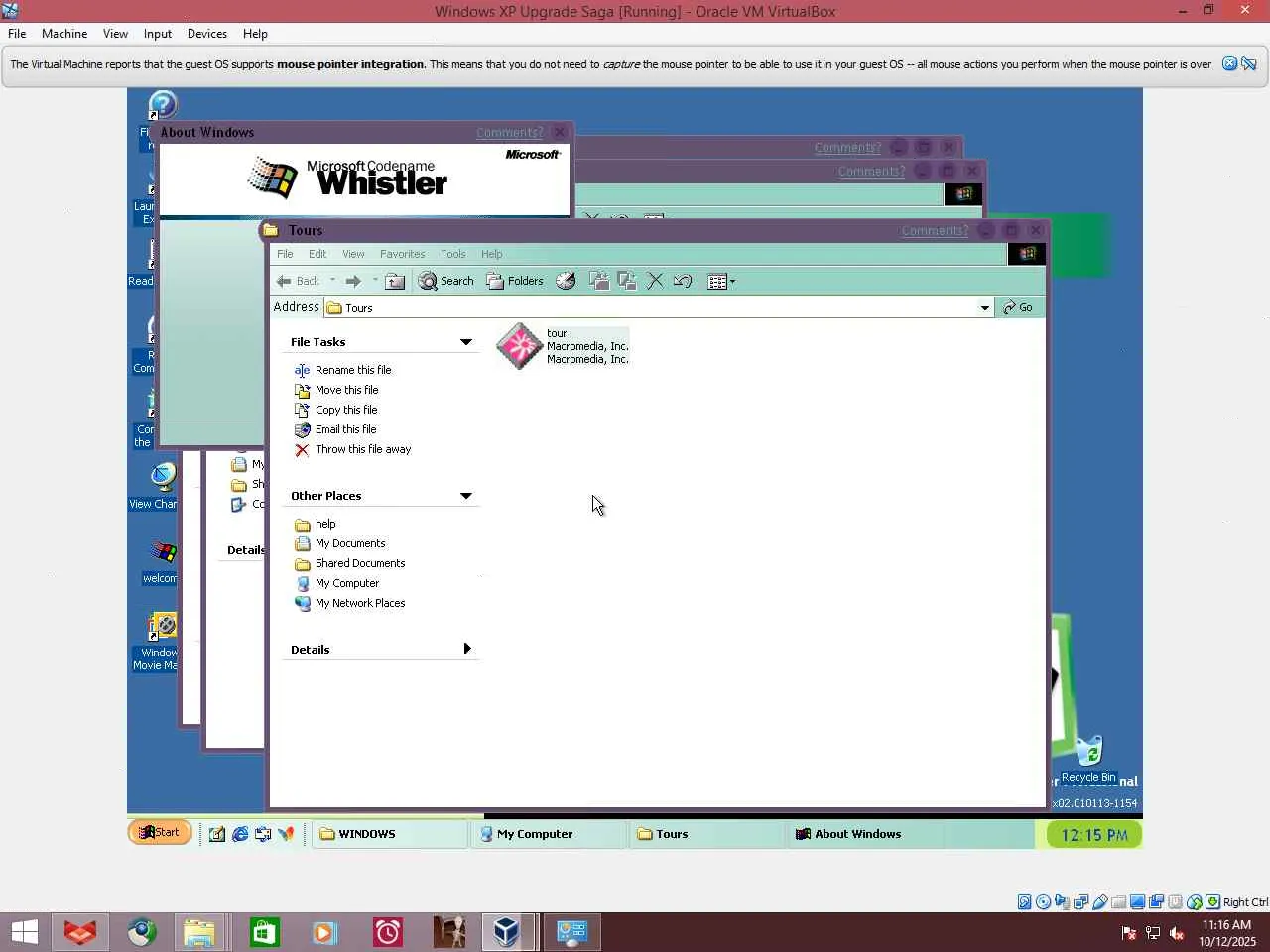Open the History toolbar icon

[x=566, y=281]
